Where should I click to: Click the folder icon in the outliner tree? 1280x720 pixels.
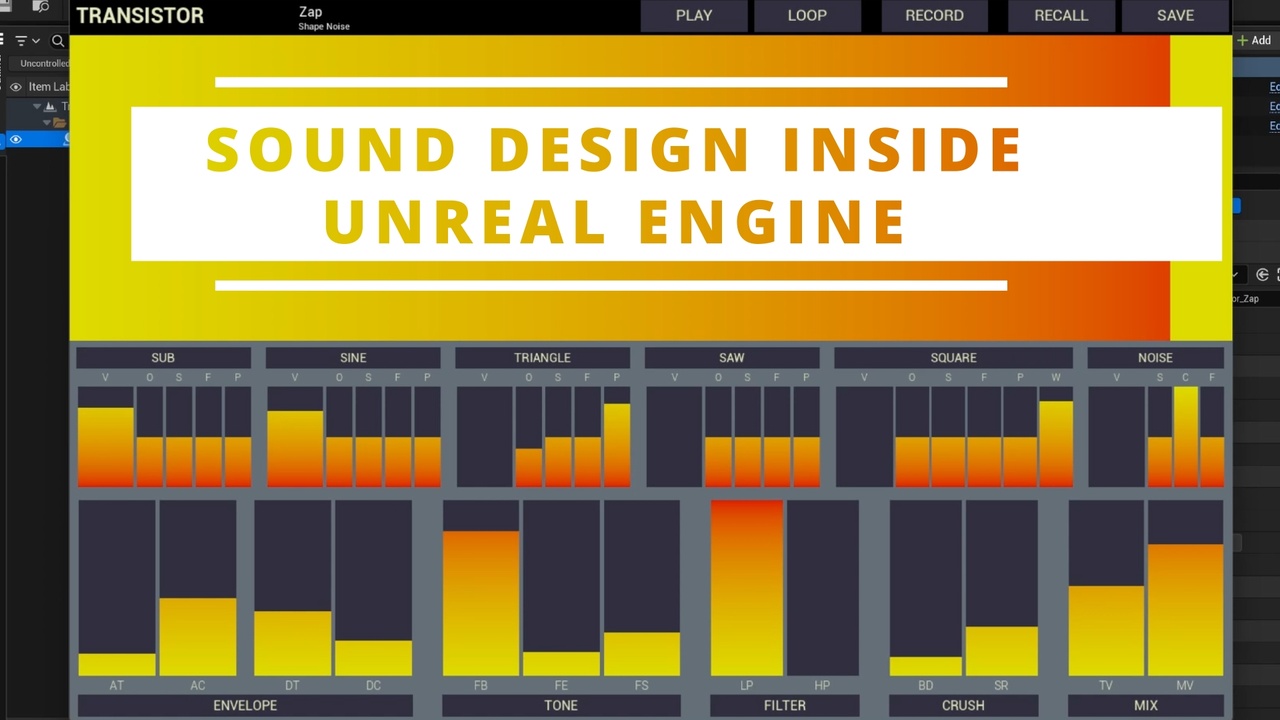(59, 122)
